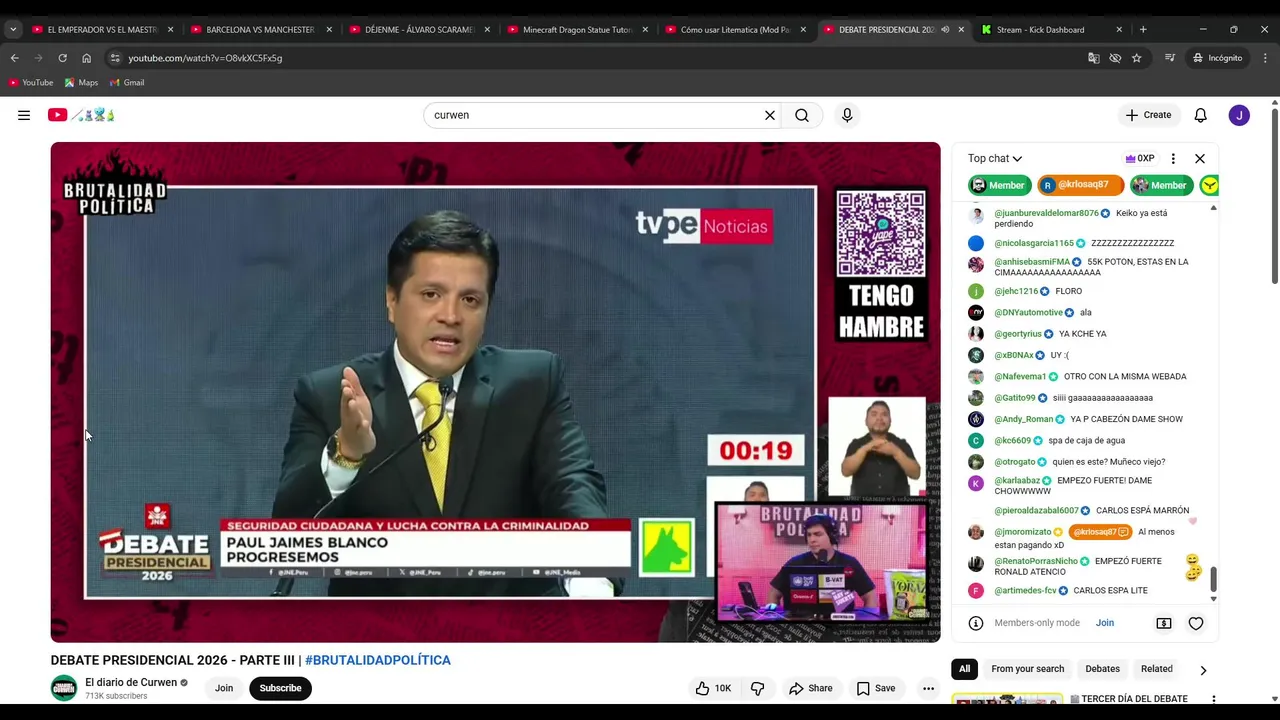Join El diario de Curwen channel

[x=224, y=688]
